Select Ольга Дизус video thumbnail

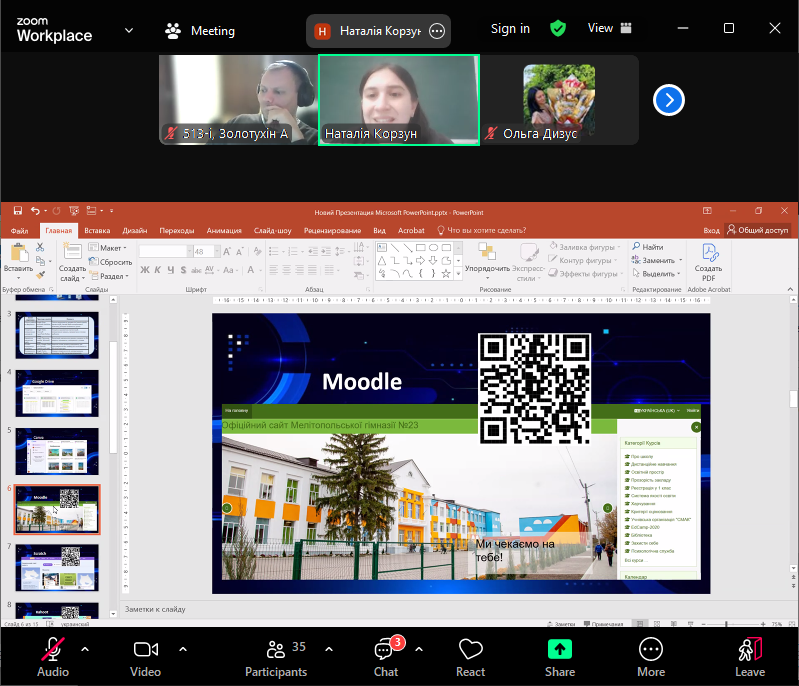(x=558, y=100)
